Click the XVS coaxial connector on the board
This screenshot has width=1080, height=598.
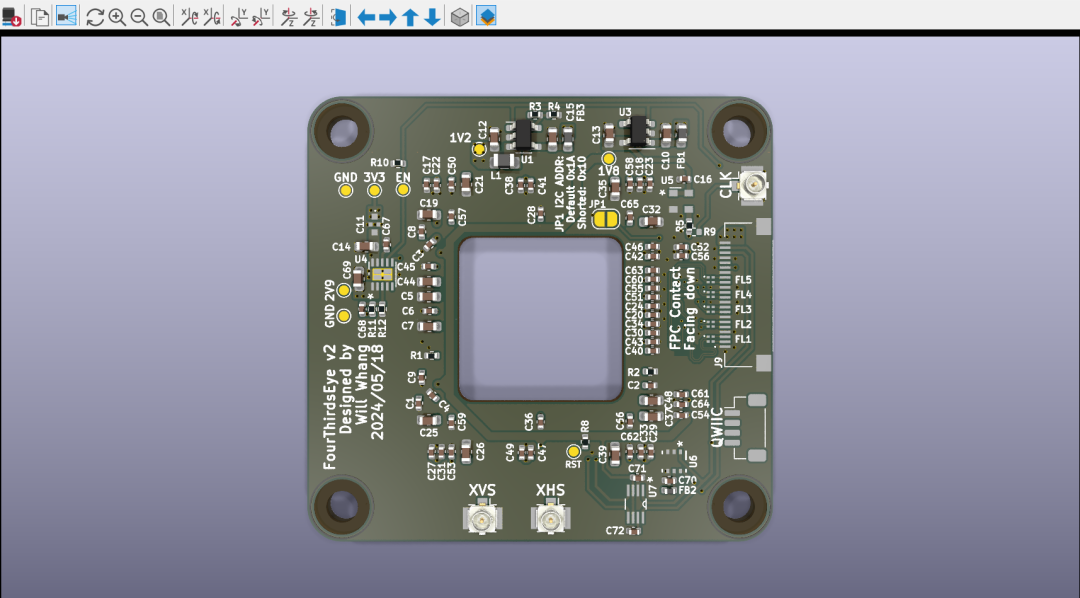pos(482,518)
